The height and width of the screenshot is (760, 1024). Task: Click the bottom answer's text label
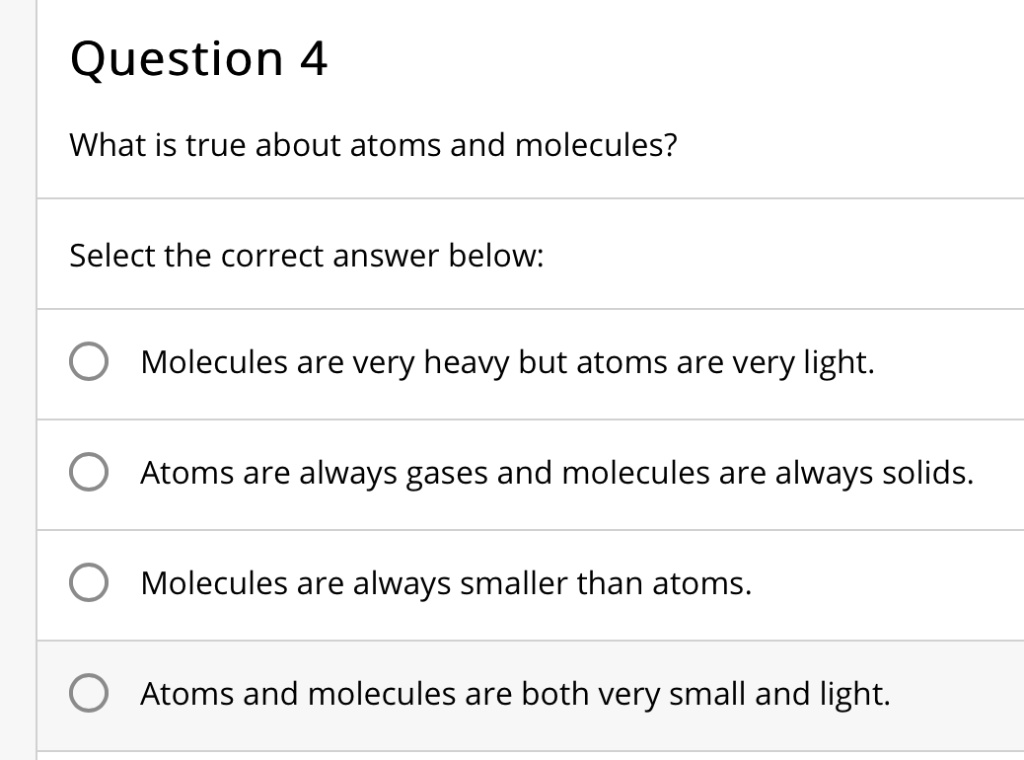point(514,694)
